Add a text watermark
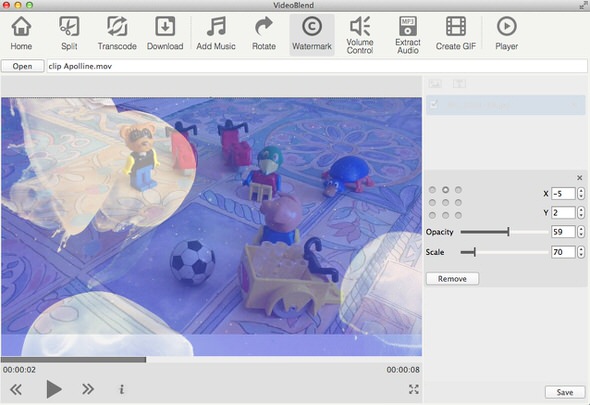The width and height of the screenshot is (590, 405). [x=459, y=84]
